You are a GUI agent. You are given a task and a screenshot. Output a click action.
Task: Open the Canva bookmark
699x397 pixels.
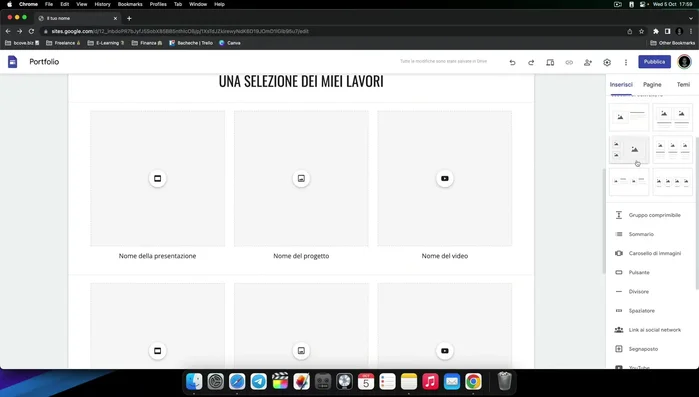point(230,43)
